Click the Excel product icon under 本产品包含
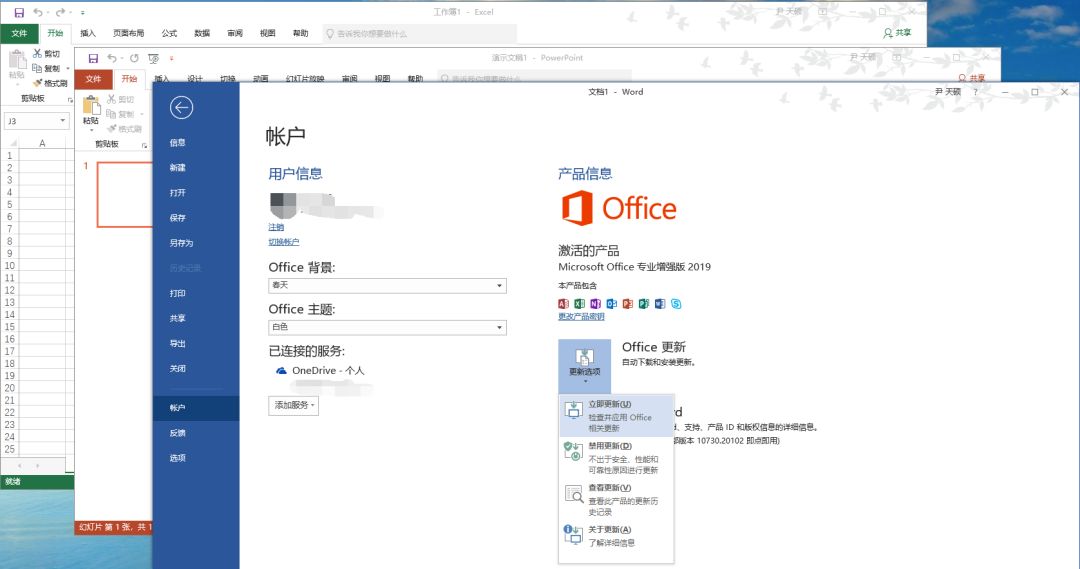Screen dimensions: 1080x569 [579, 304]
